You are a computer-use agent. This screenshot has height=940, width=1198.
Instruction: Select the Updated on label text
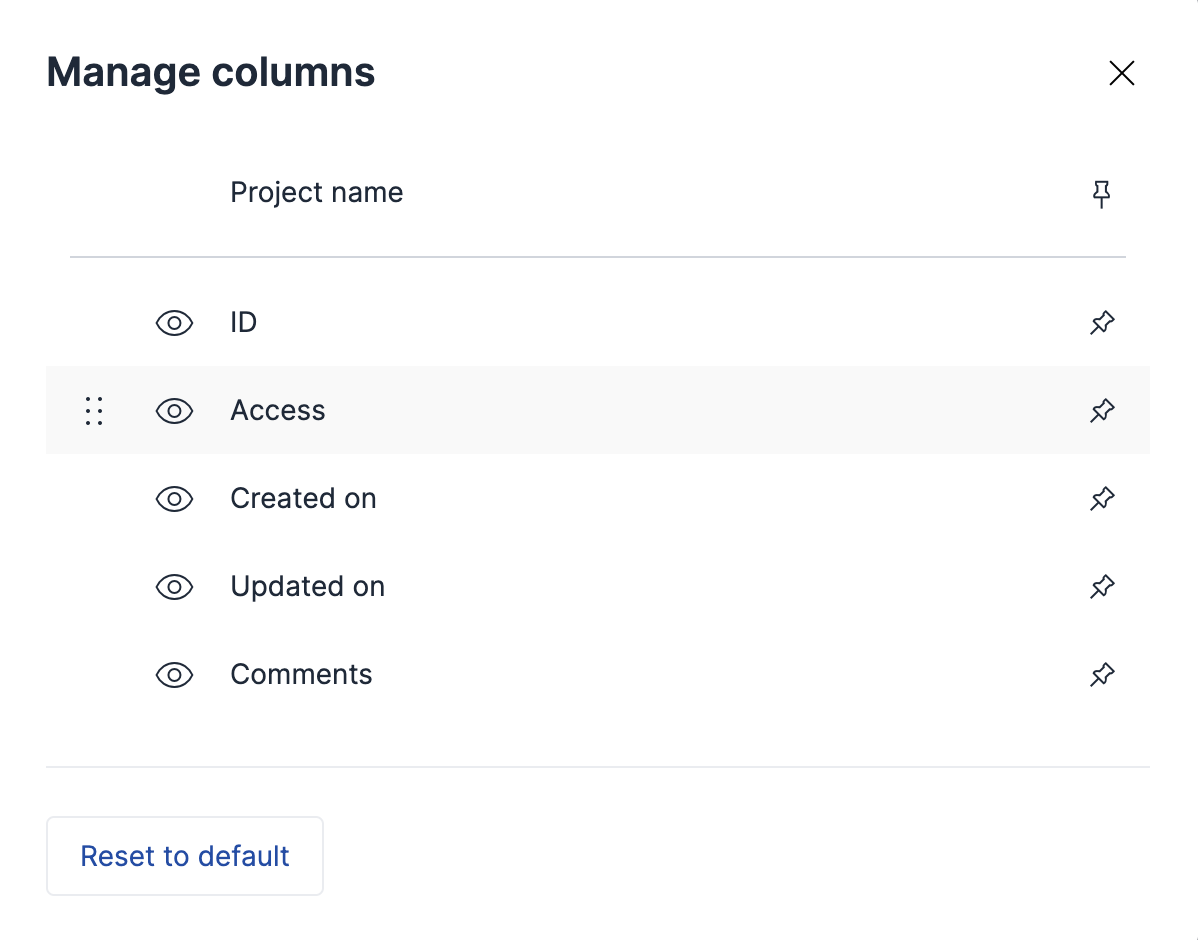(307, 587)
